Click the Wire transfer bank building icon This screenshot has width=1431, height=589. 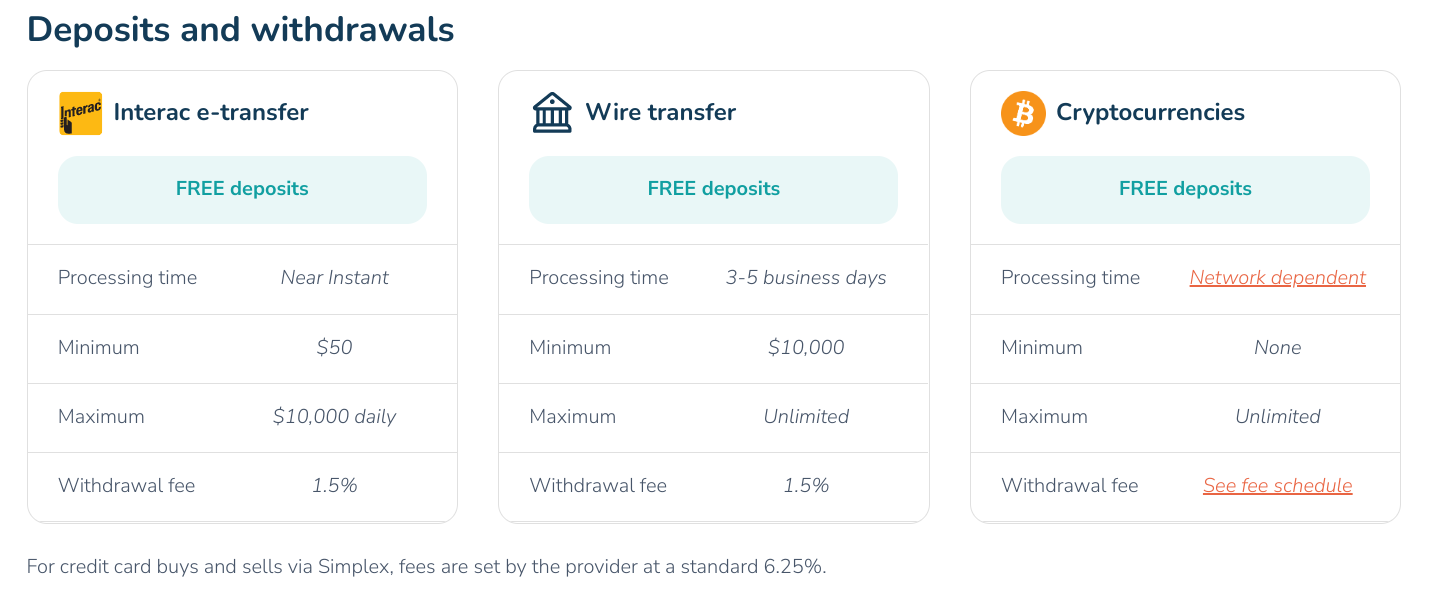coord(552,113)
